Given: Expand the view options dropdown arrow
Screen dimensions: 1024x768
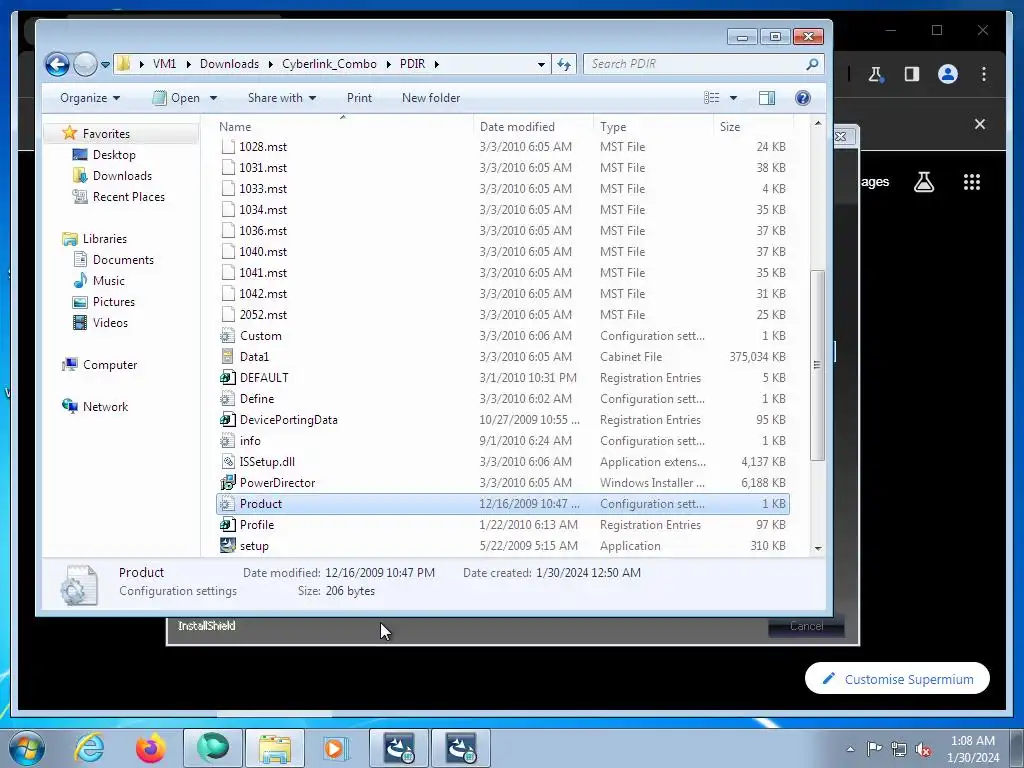Looking at the screenshot, I should 733,98.
